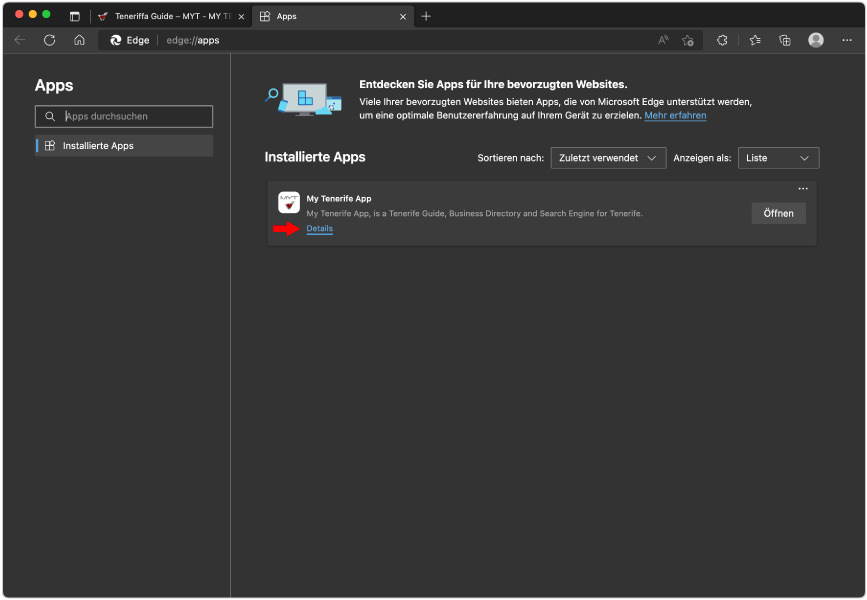Image resolution: width=867 pixels, height=600 pixels.
Task: Open more options for My Tenerife App
Action: (x=802, y=189)
